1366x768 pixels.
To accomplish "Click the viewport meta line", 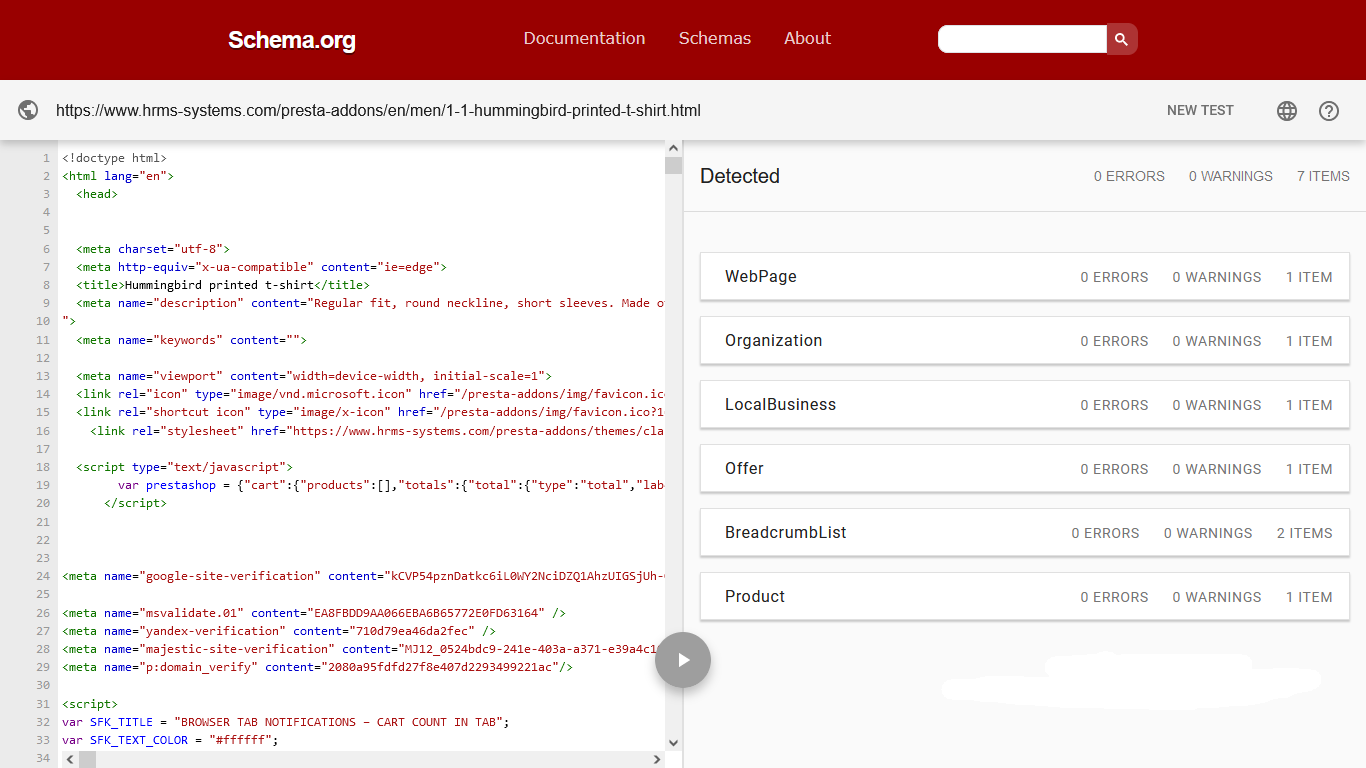I will [314, 376].
